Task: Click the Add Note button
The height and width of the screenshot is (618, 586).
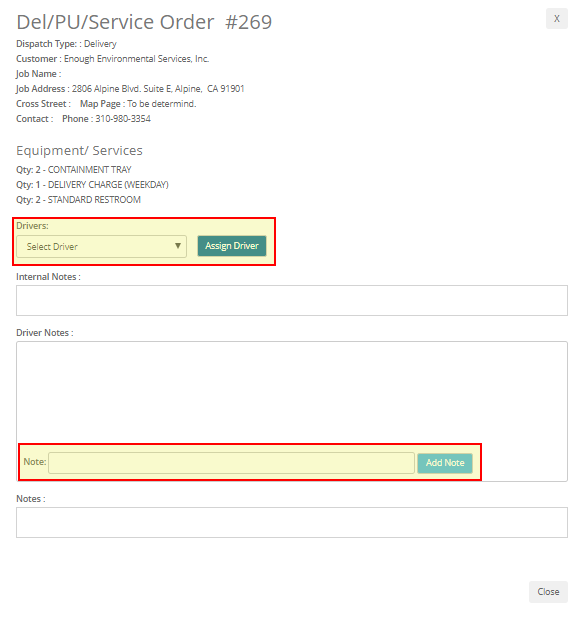Action: (445, 463)
